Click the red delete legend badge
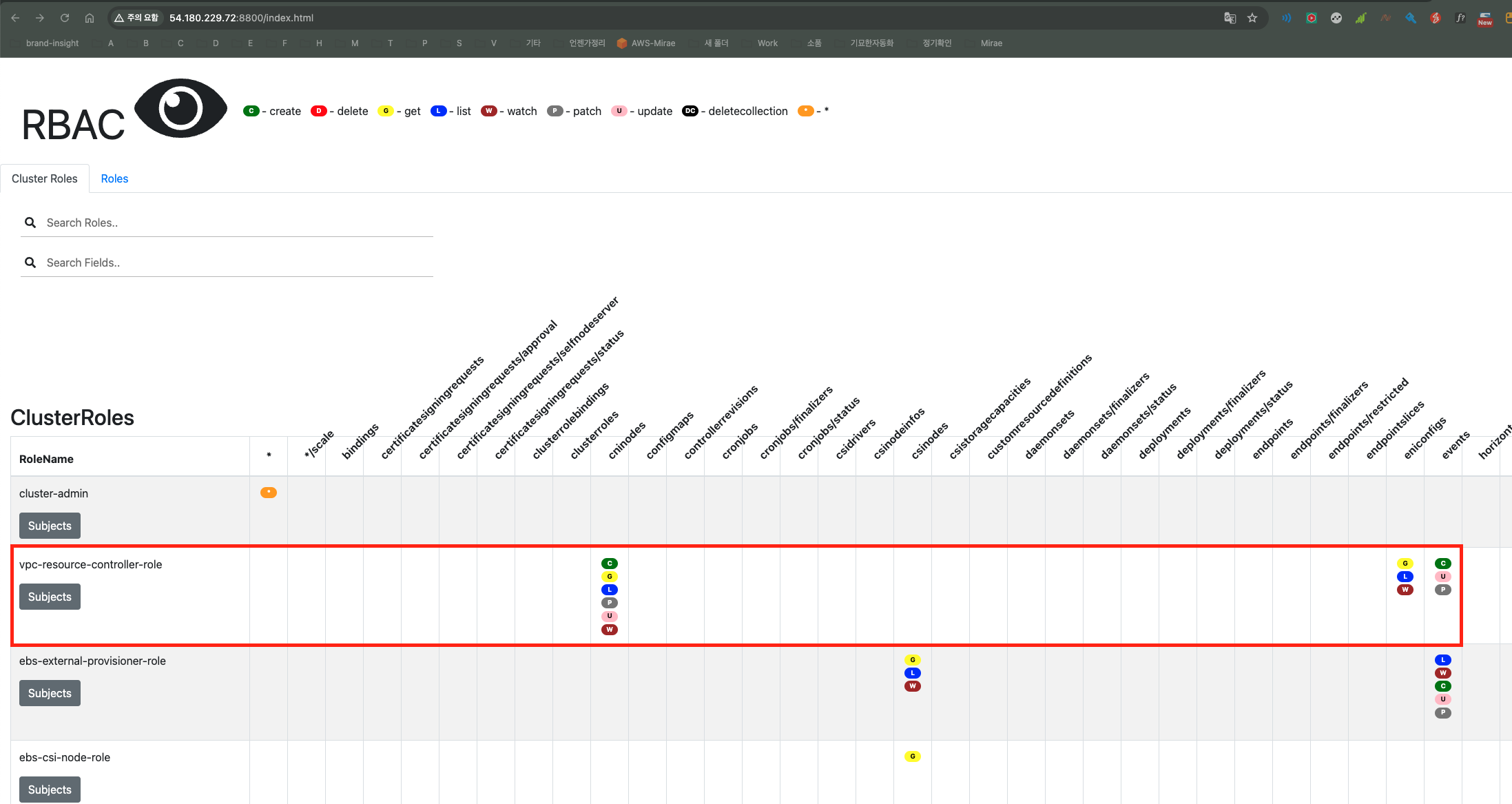The height and width of the screenshot is (804, 1512). click(x=318, y=111)
